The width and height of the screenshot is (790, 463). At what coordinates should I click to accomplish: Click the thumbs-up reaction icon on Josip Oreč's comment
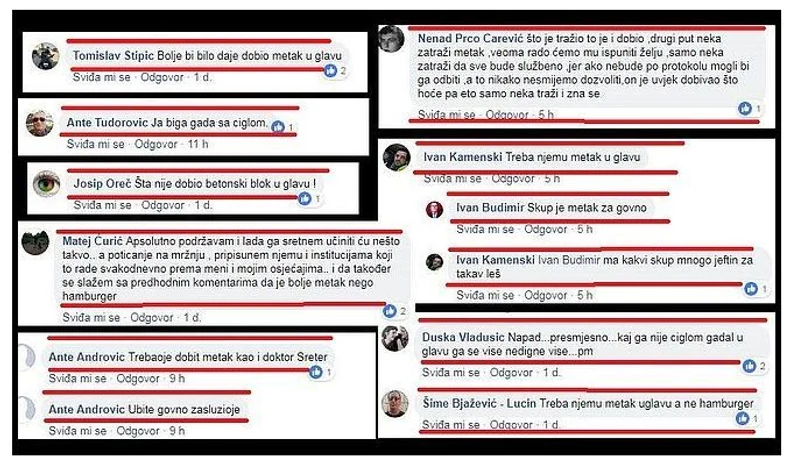tap(305, 199)
